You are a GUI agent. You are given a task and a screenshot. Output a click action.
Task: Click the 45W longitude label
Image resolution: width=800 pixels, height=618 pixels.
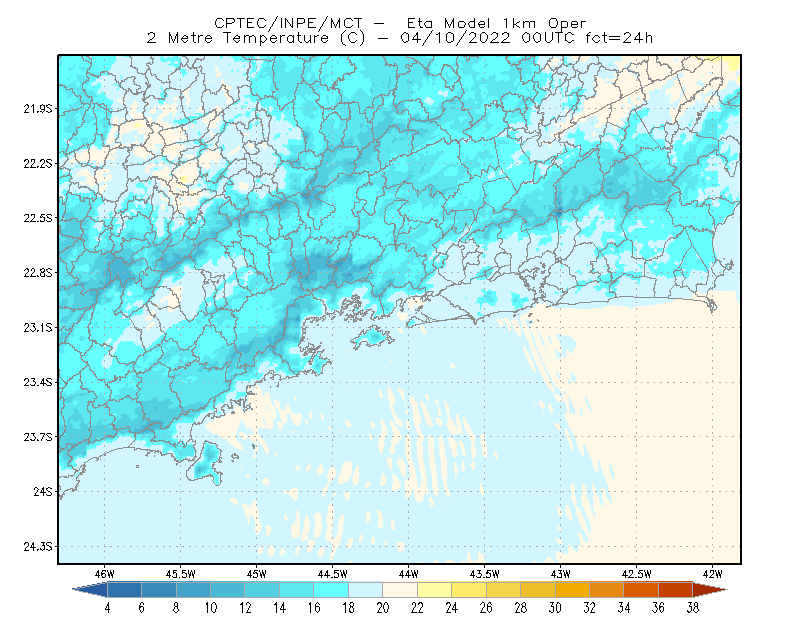256,574
